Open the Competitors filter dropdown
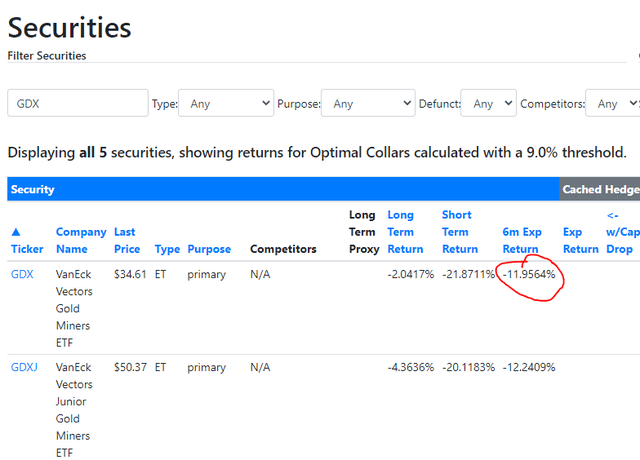Viewport: 640px width, 460px height. tap(614, 103)
